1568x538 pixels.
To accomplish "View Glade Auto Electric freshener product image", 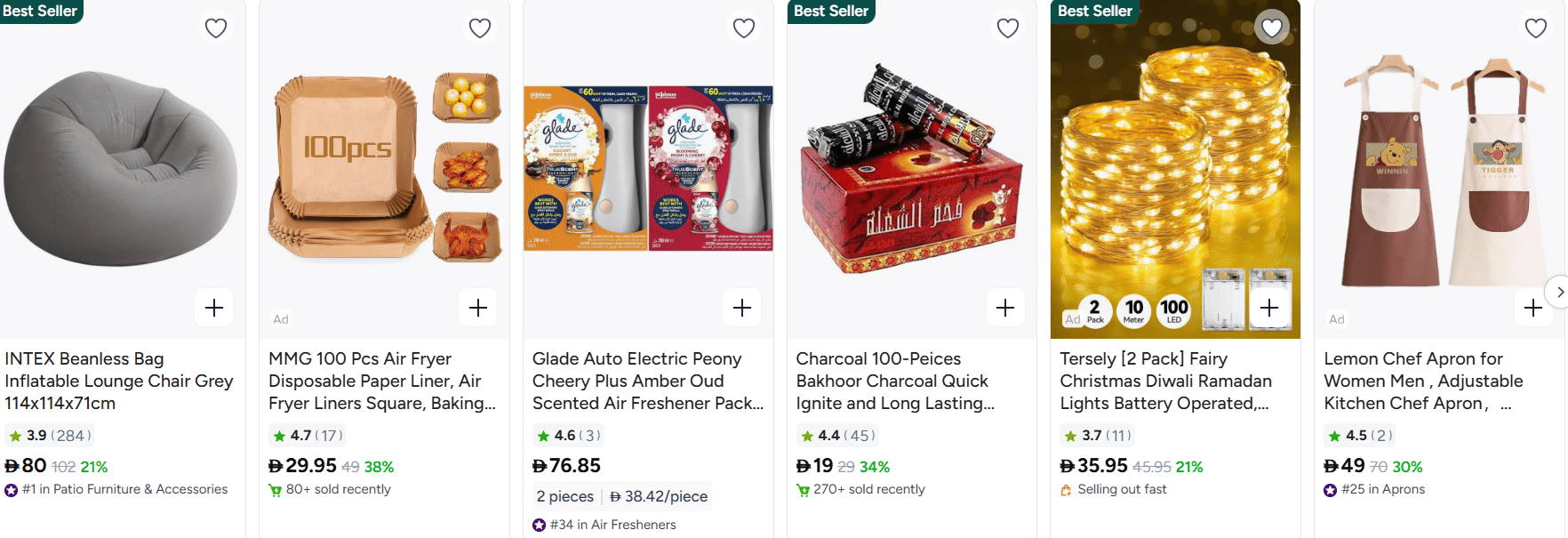I will pyautogui.click(x=648, y=169).
